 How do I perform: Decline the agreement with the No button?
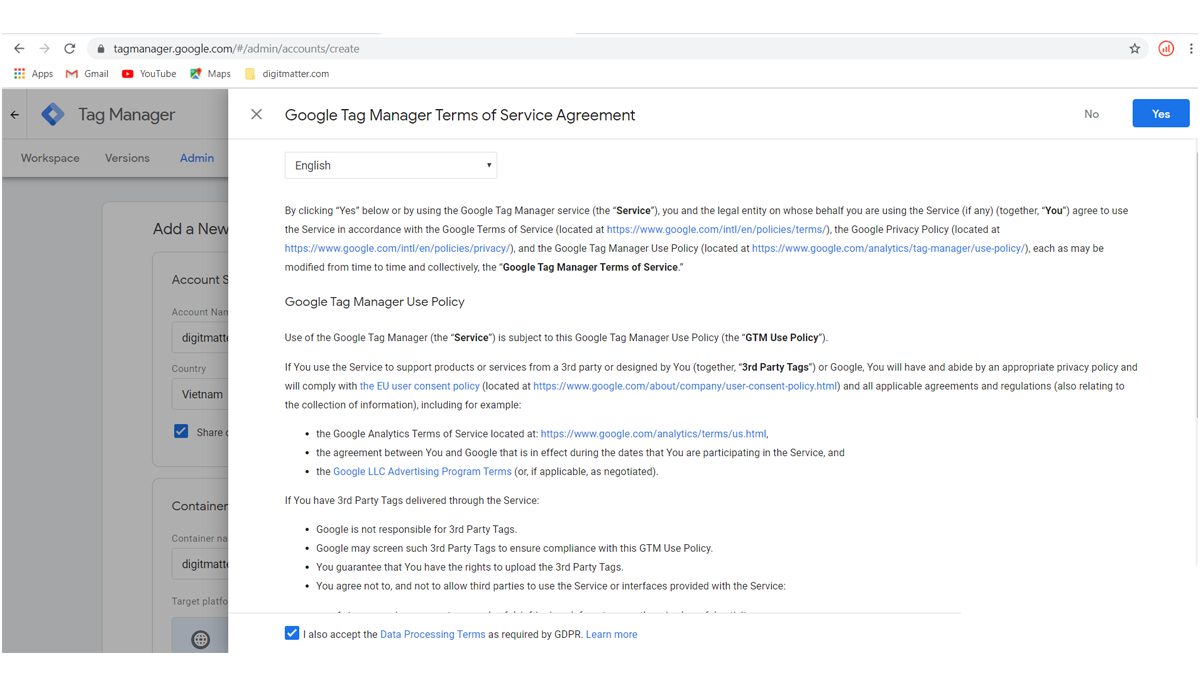1091,114
